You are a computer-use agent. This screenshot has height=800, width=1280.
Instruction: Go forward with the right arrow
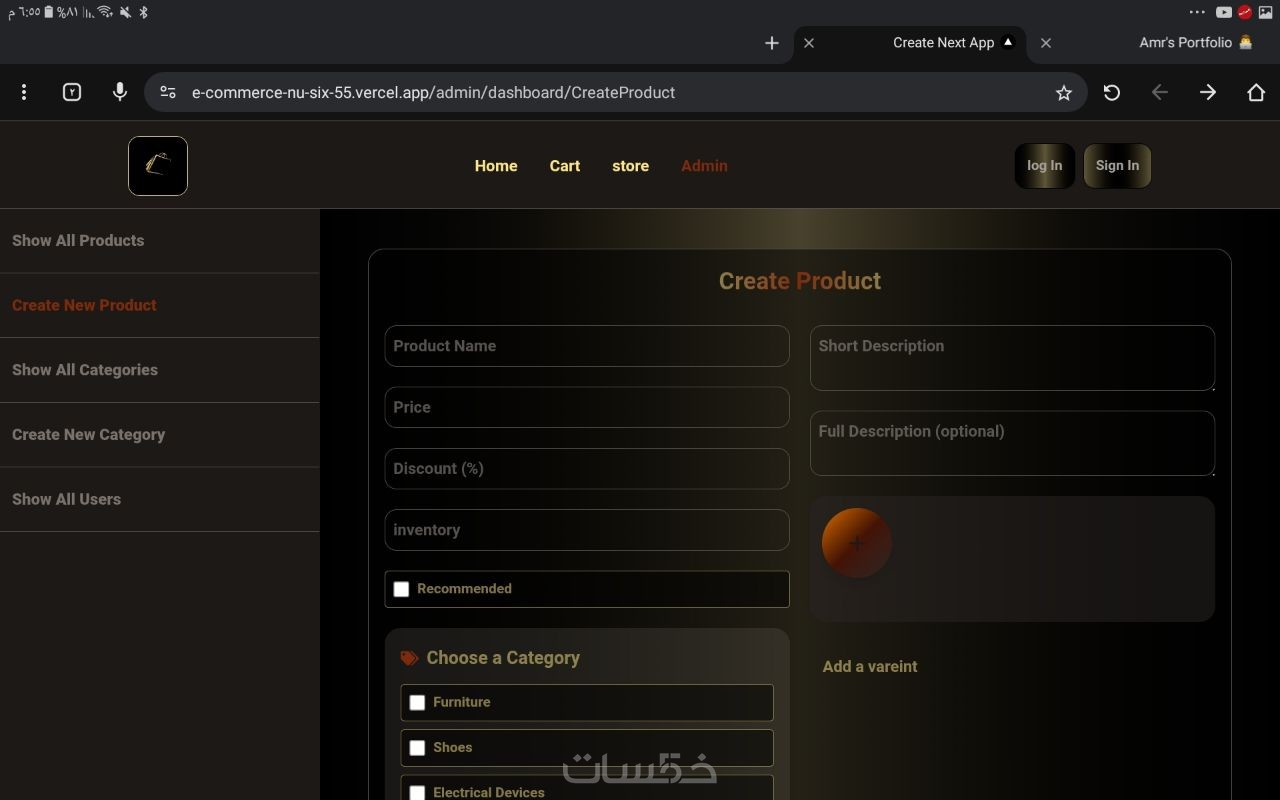1208,92
